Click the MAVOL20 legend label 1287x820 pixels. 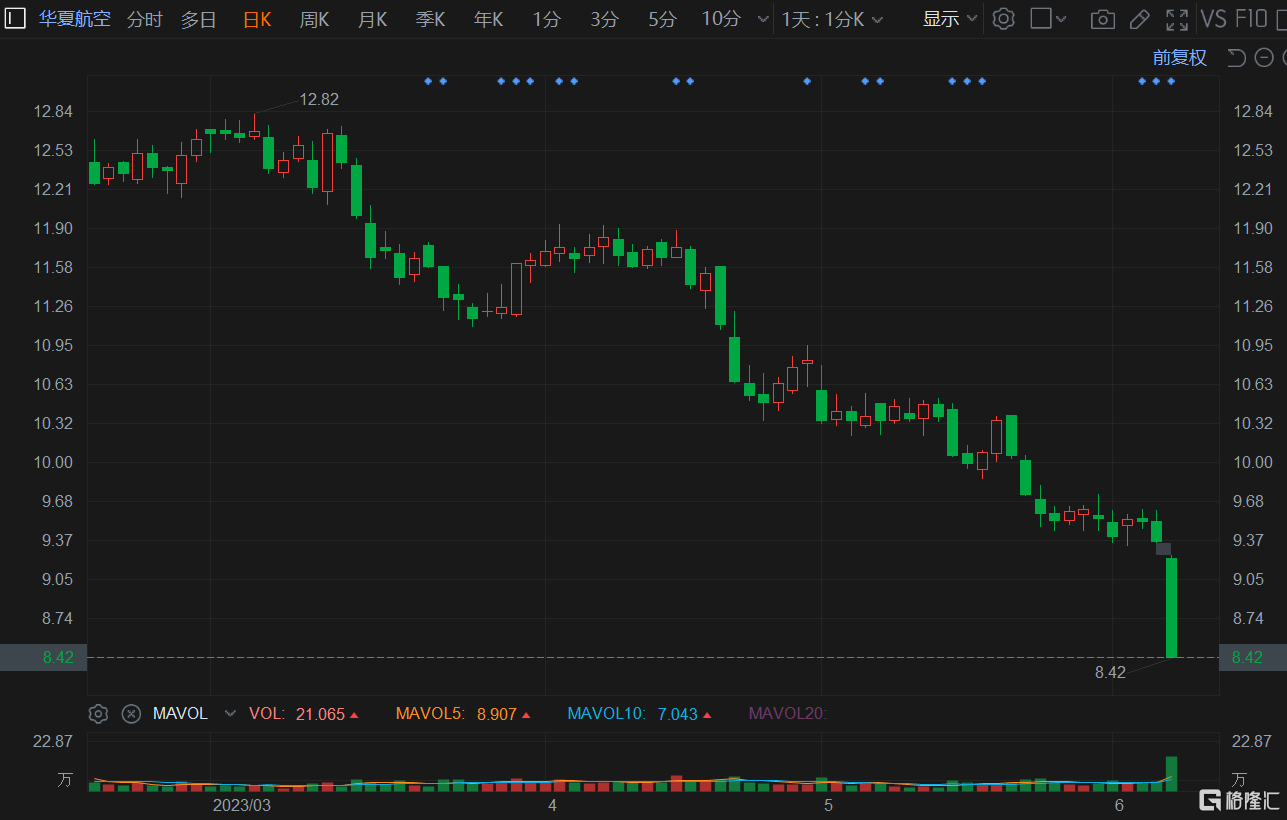click(x=788, y=714)
